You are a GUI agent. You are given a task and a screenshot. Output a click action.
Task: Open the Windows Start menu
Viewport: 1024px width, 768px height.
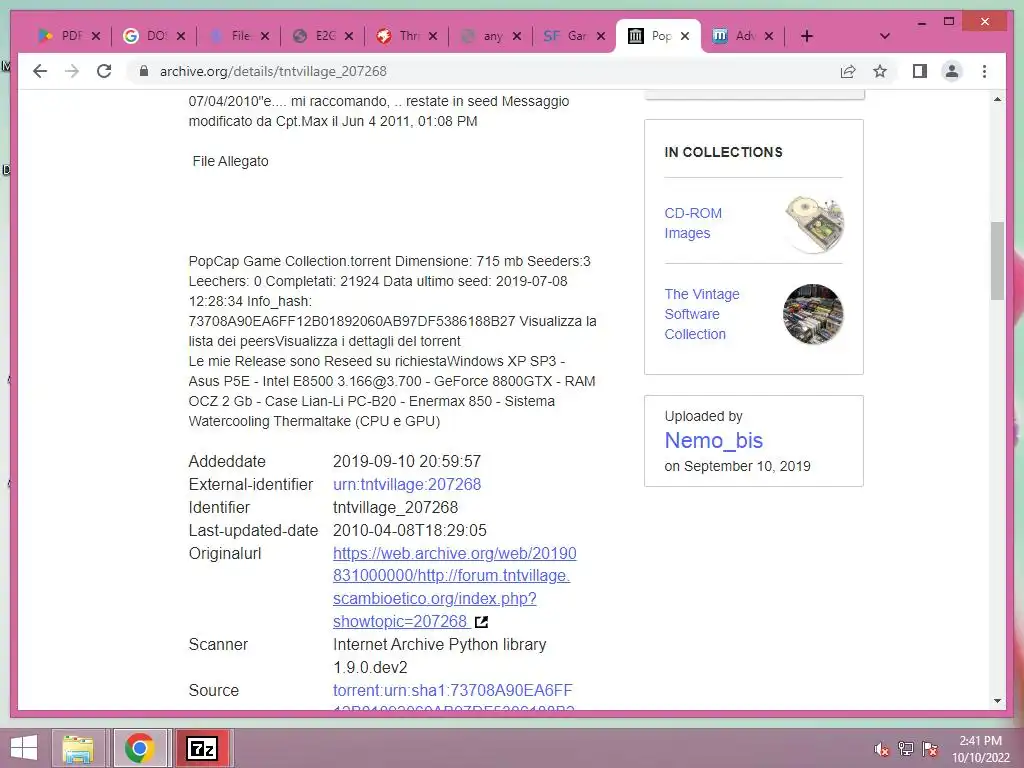coord(24,748)
